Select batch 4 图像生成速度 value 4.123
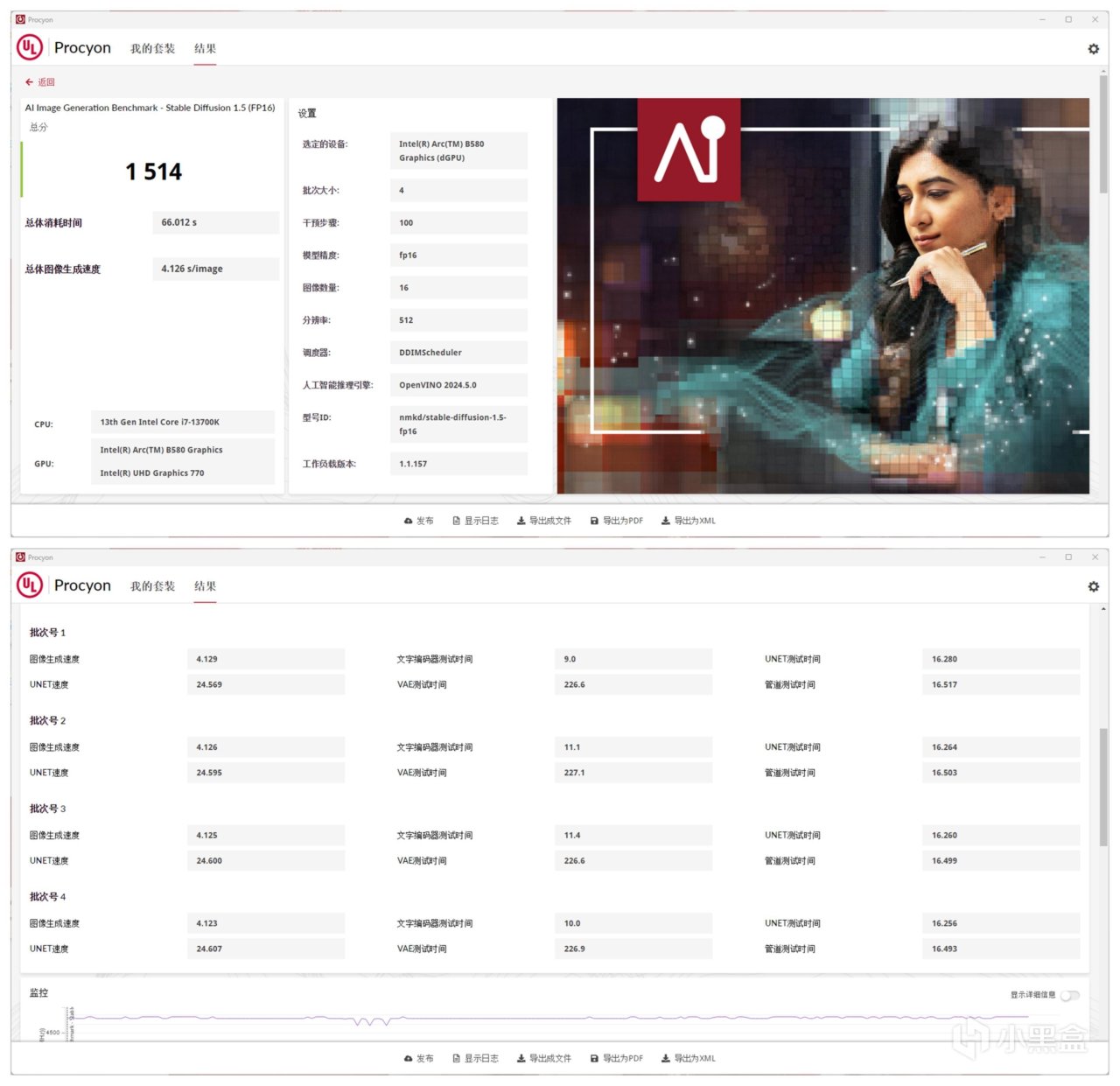Image resolution: width=1120 pixels, height=1086 pixels. (266, 923)
